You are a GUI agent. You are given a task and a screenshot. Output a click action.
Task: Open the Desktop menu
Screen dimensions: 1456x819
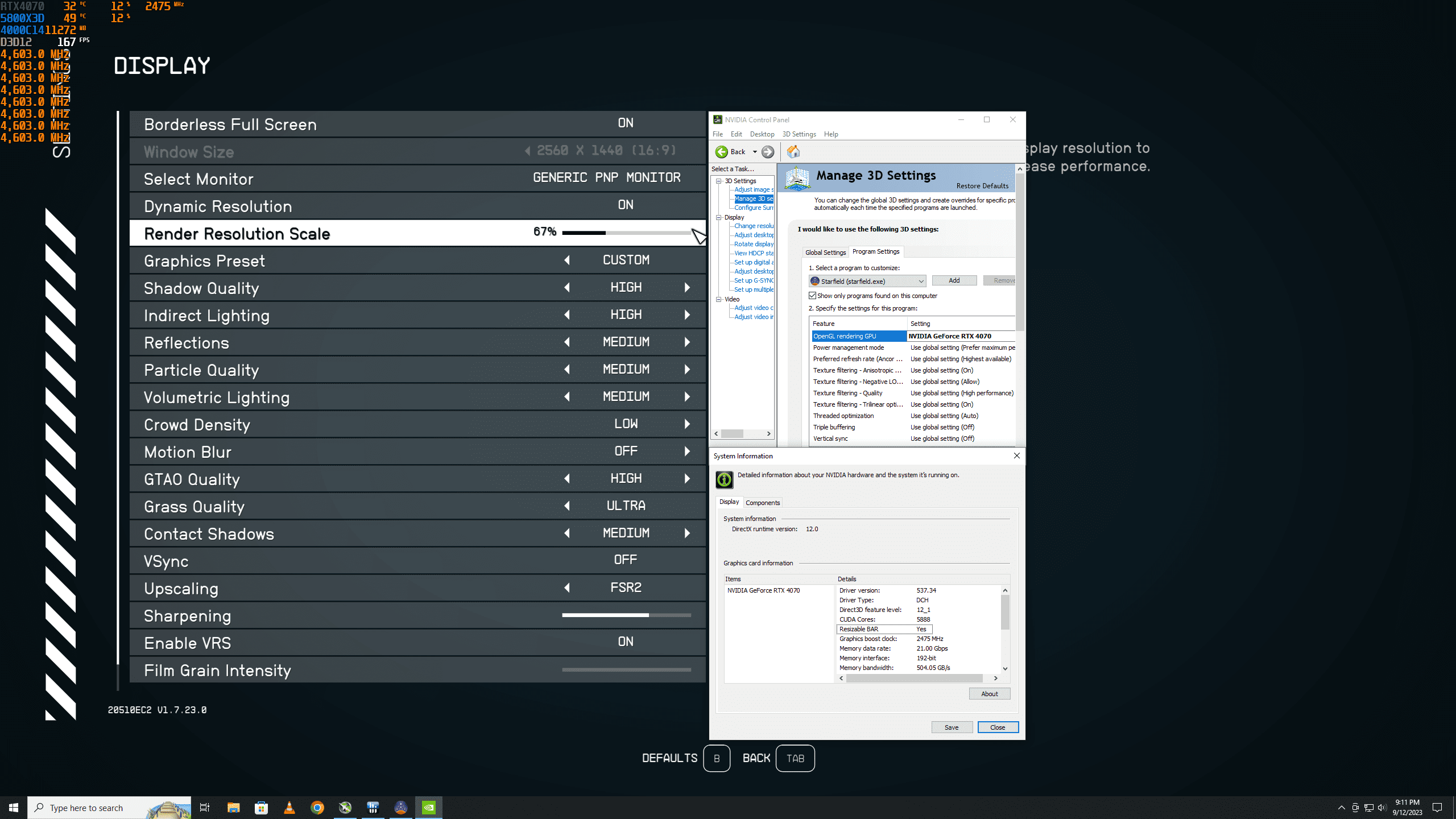(762, 134)
